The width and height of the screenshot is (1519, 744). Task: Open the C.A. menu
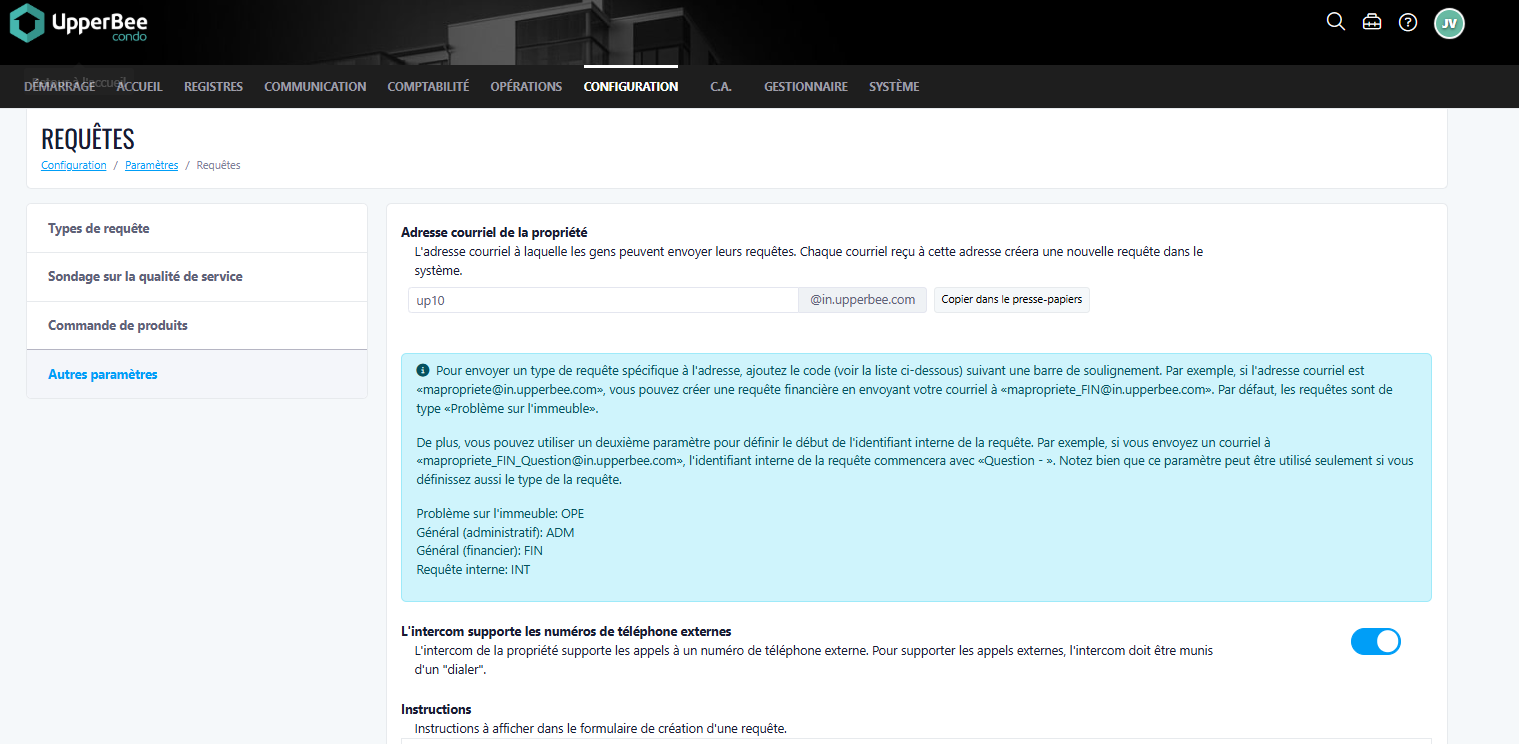(721, 87)
